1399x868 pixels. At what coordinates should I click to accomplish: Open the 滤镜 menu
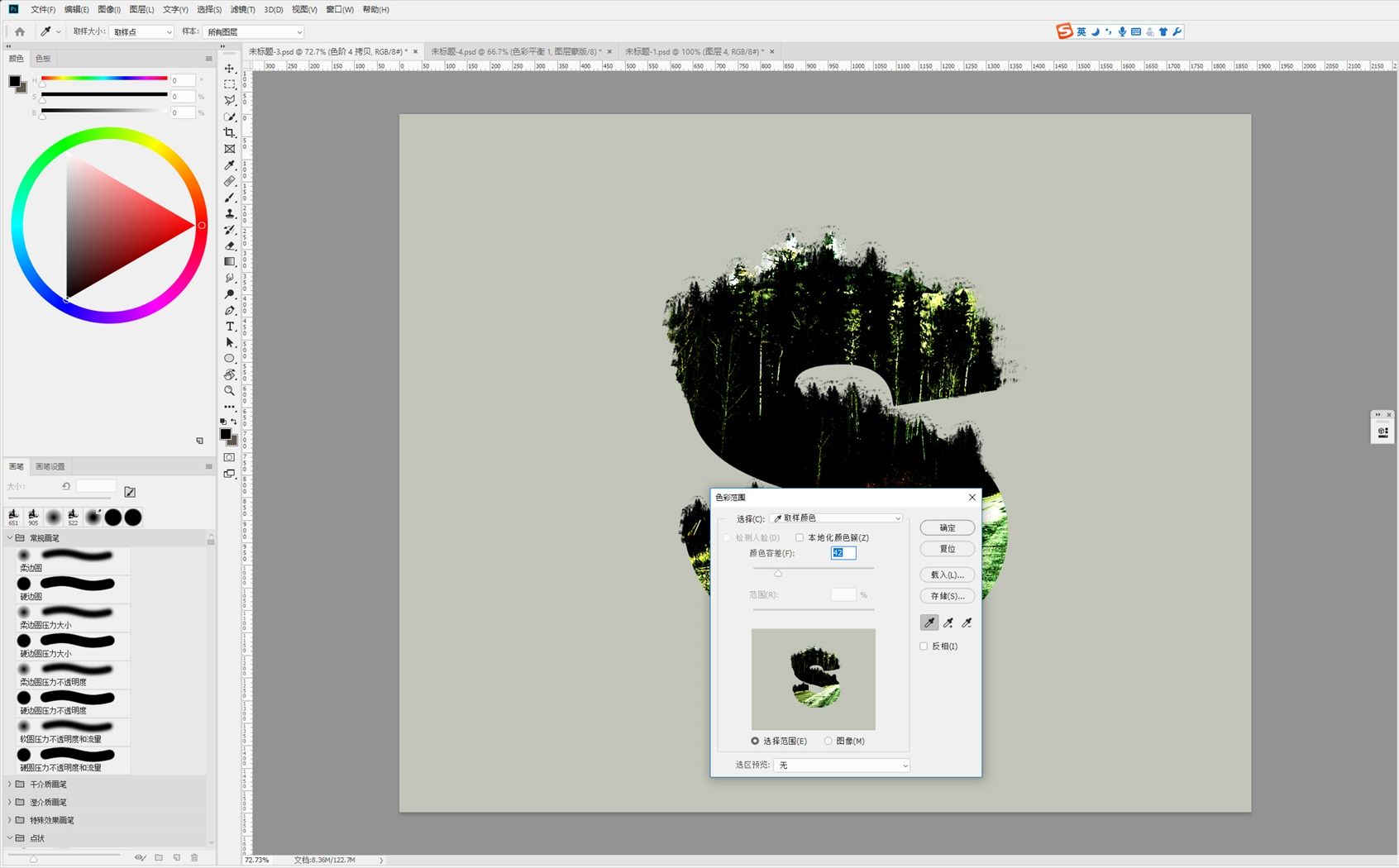(242, 10)
